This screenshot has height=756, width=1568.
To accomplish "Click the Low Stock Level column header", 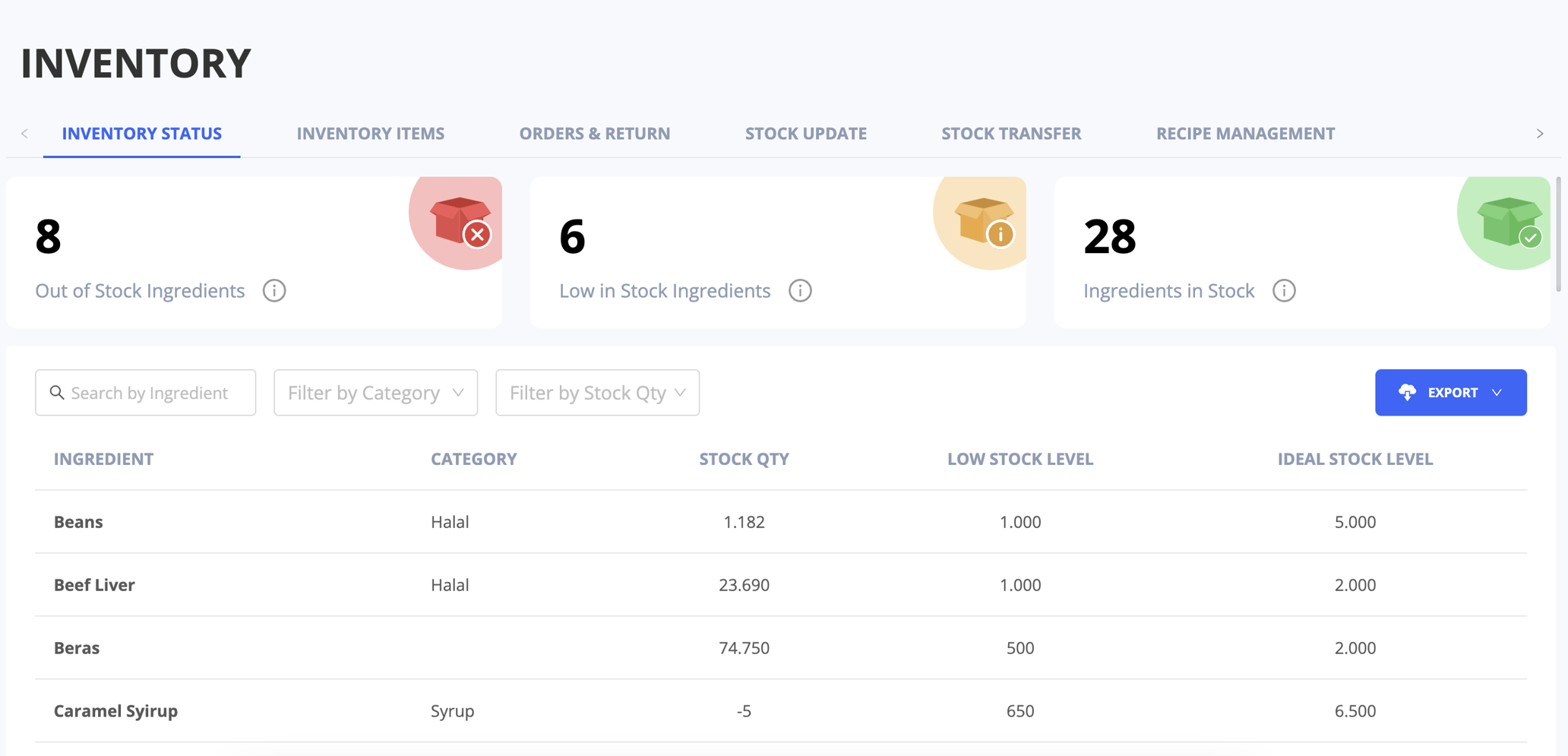I will [x=1020, y=459].
